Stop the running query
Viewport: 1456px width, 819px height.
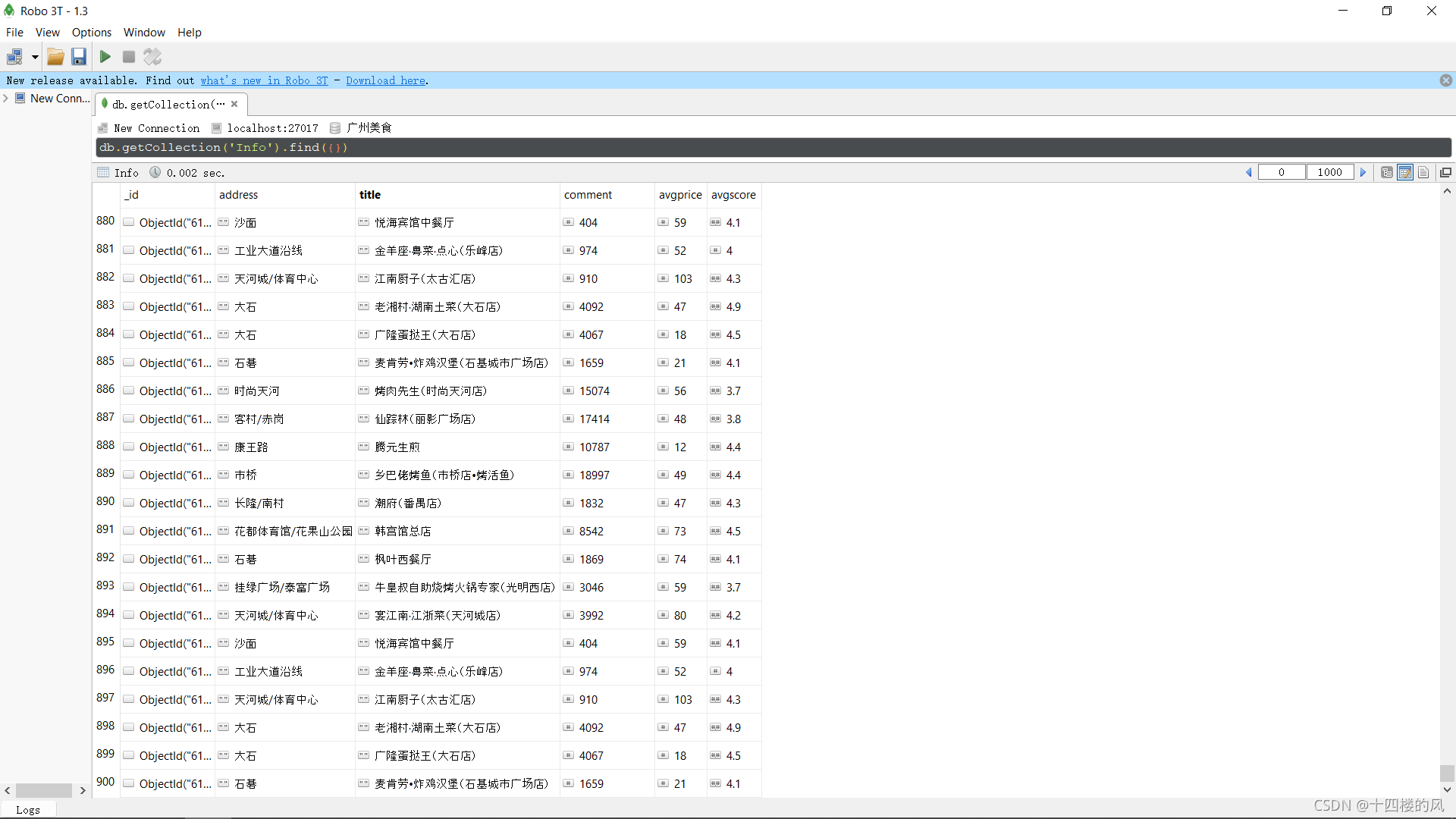click(x=129, y=57)
